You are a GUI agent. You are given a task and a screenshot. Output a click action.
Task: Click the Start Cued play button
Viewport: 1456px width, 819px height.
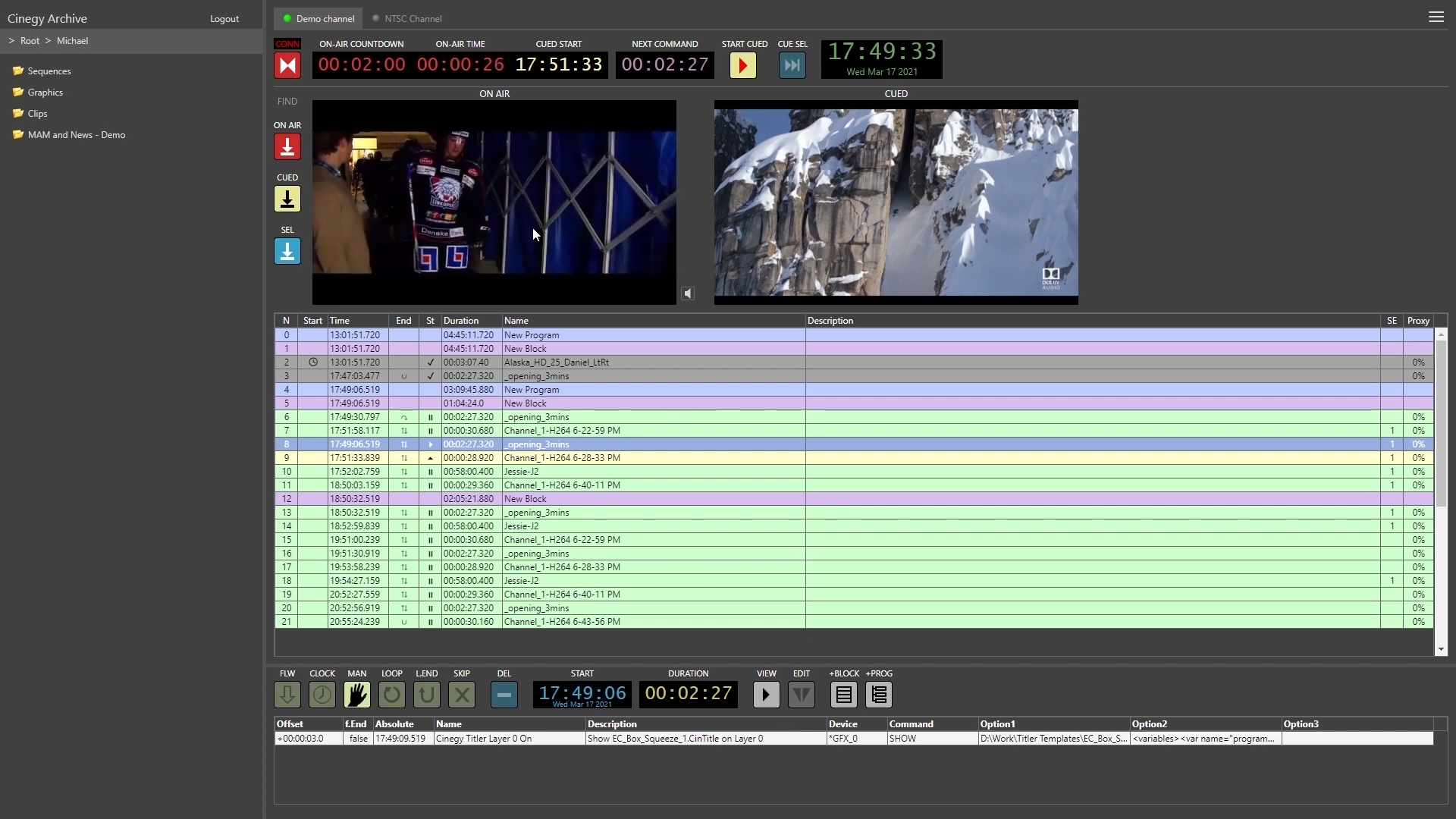[743, 65]
